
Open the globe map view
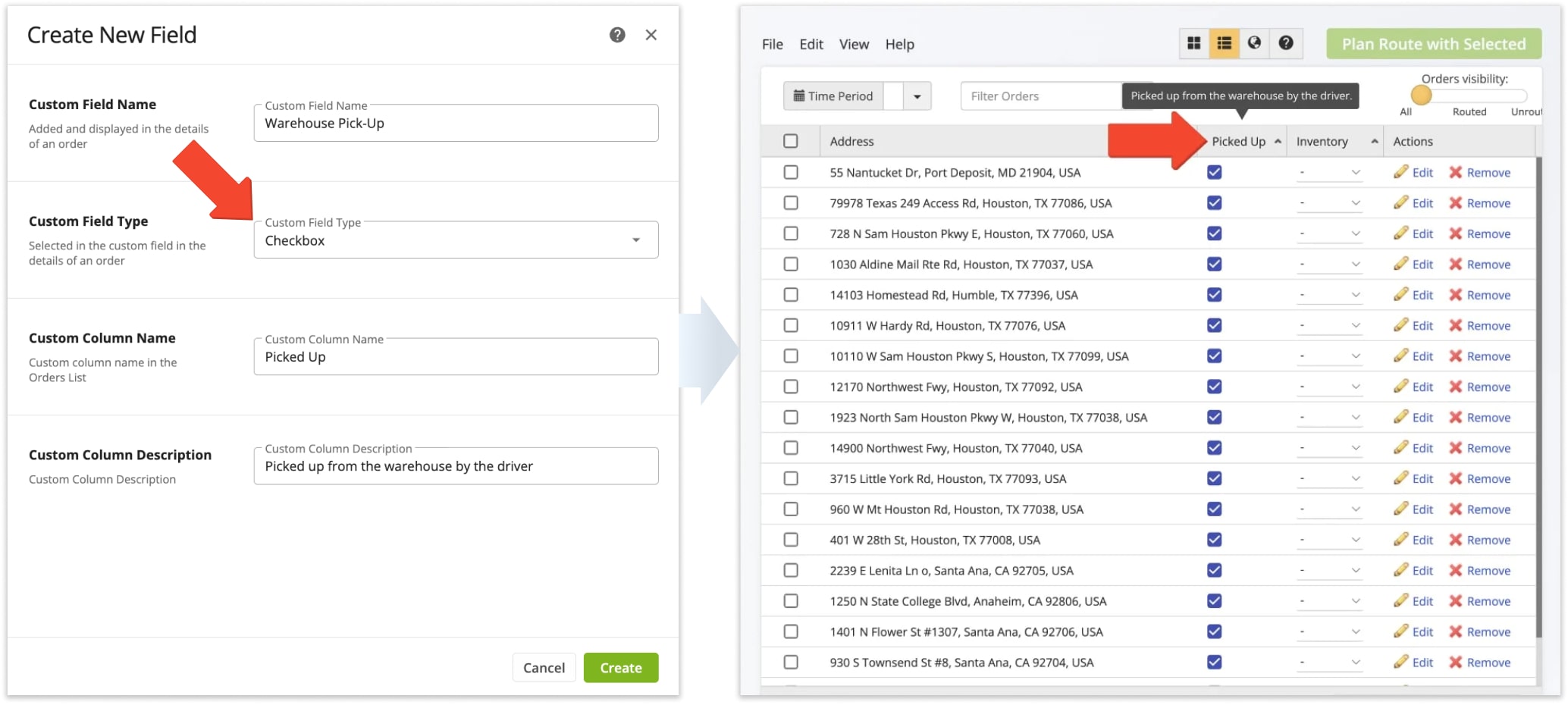pyautogui.click(x=1254, y=43)
